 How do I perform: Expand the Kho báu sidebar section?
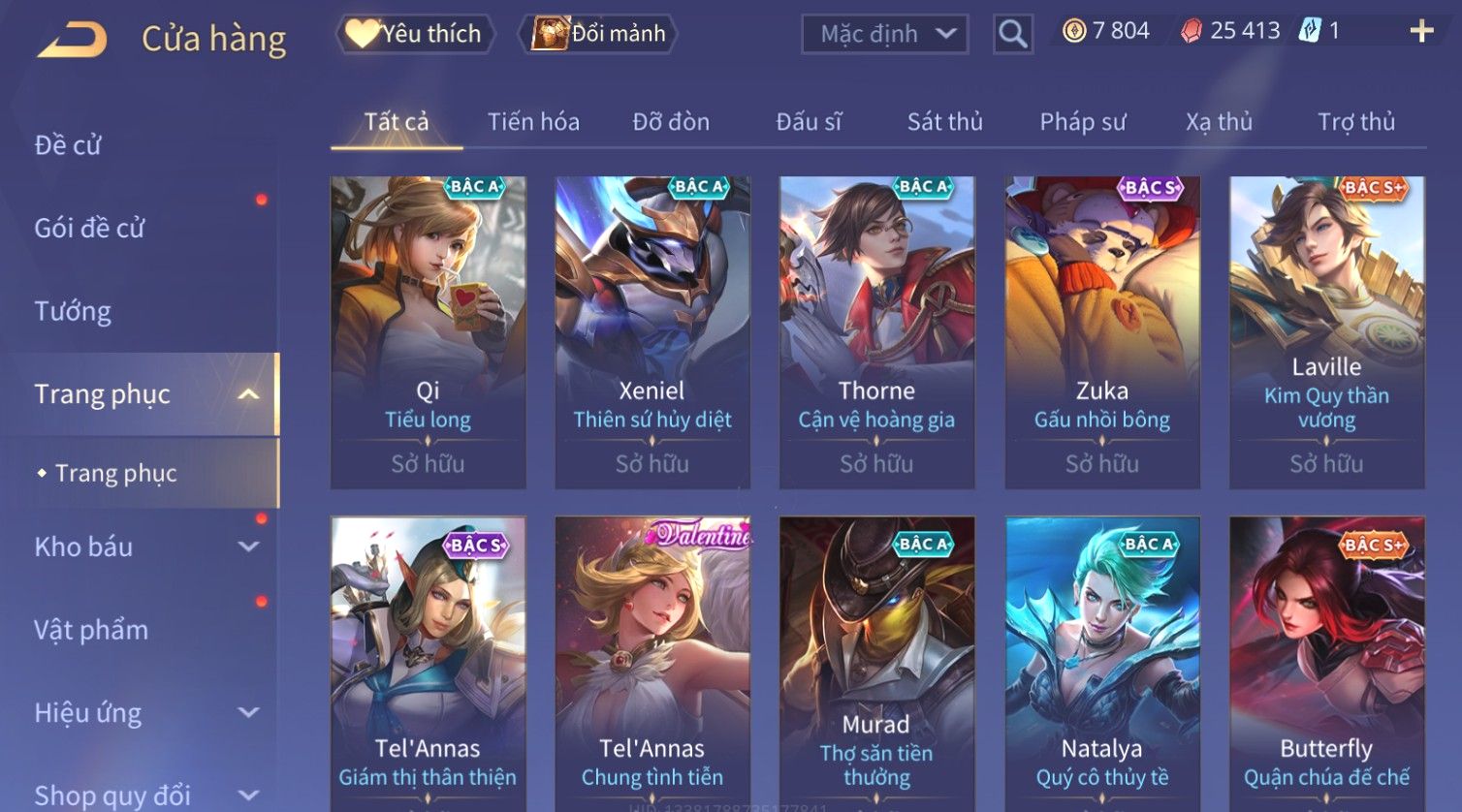click(x=248, y=547)
